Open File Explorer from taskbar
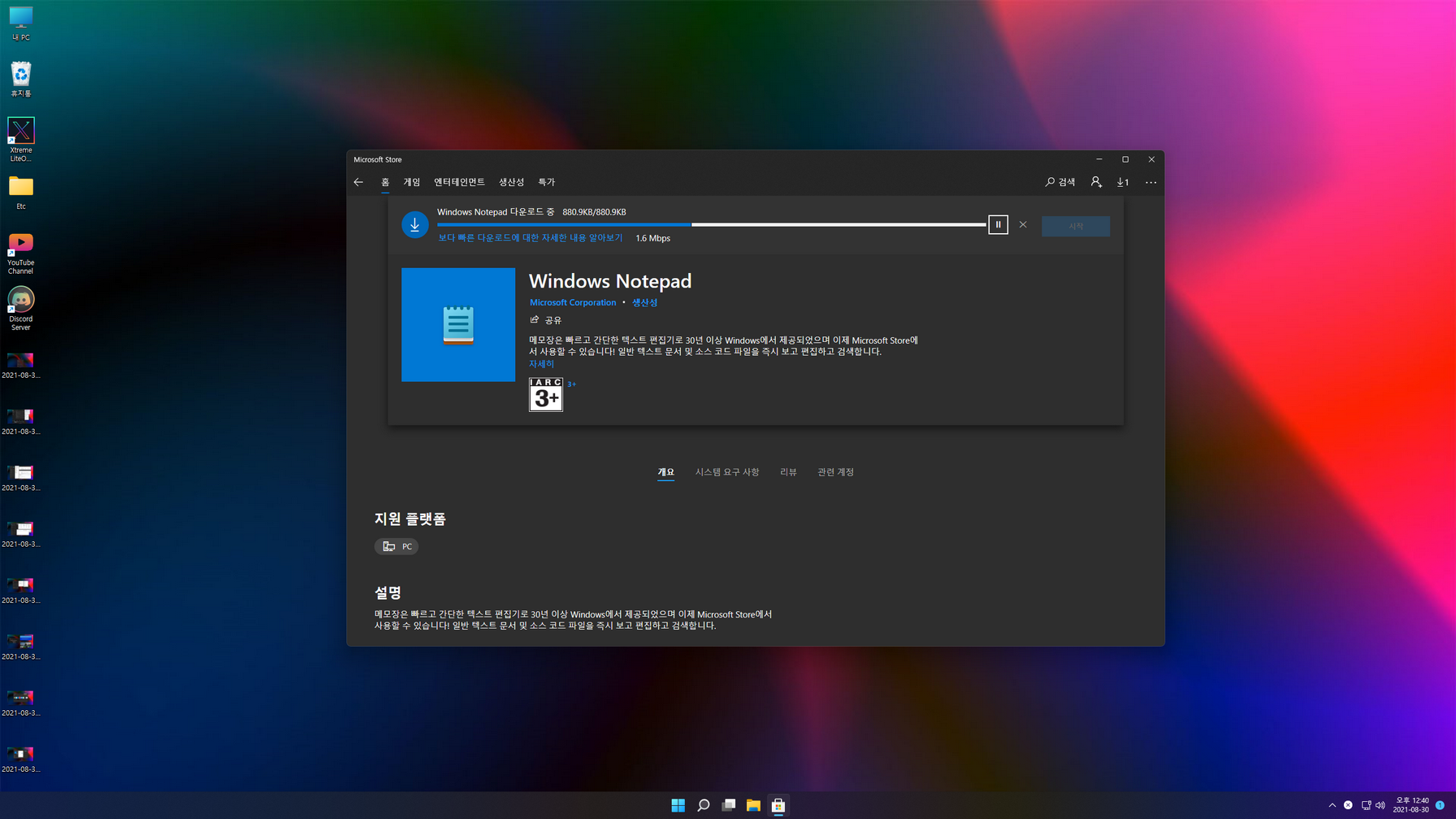 pyautogui.click(x=753, y=805)
